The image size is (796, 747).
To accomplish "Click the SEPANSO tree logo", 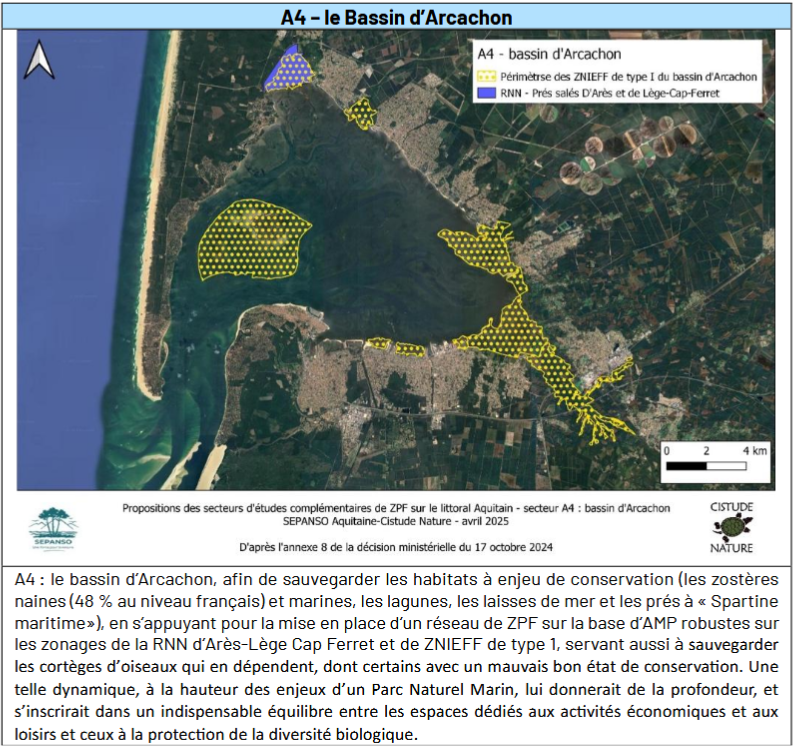I will [54, 529].
